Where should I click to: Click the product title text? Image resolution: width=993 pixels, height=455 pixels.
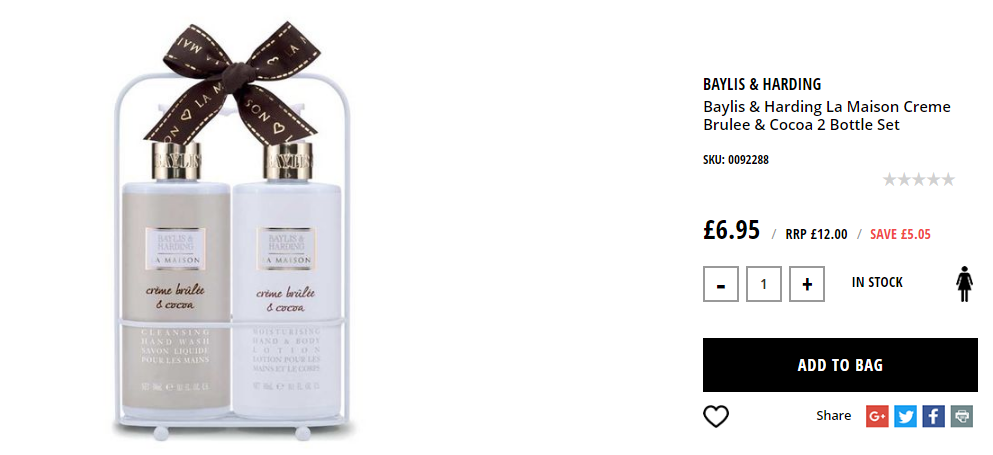point(826,115)
